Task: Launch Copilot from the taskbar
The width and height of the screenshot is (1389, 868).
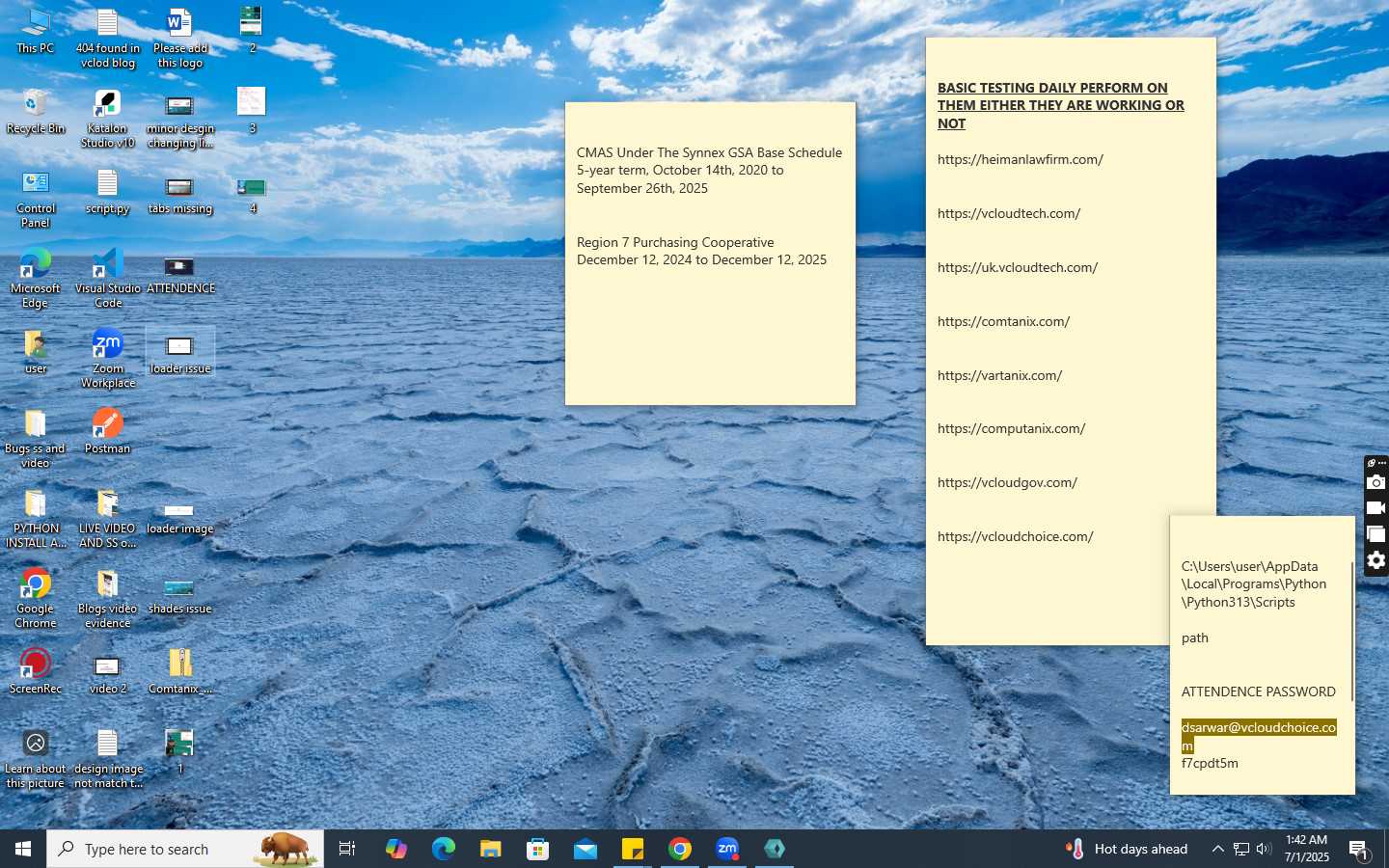Action: (x=396, y=849)
